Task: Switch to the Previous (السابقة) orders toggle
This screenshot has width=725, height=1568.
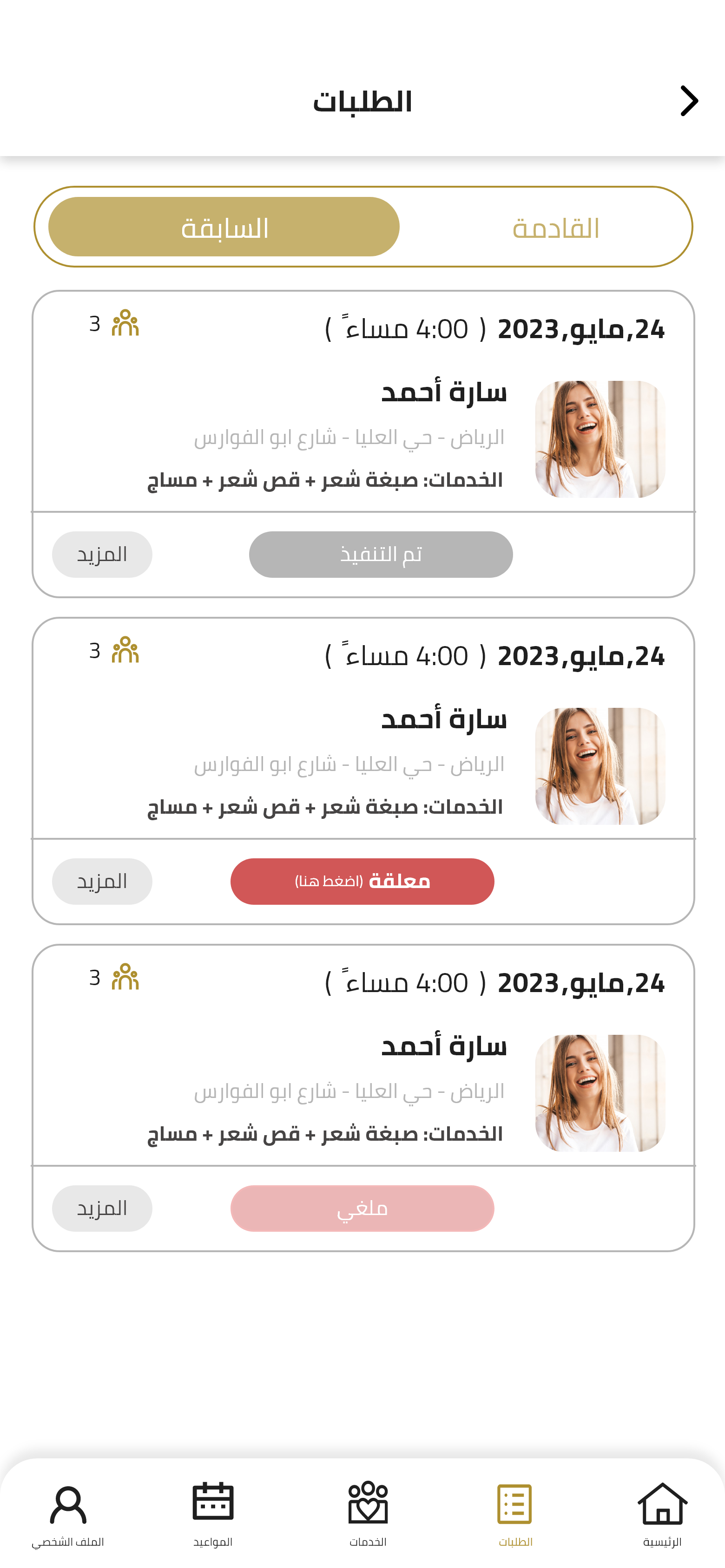Action: coord(224,227)
